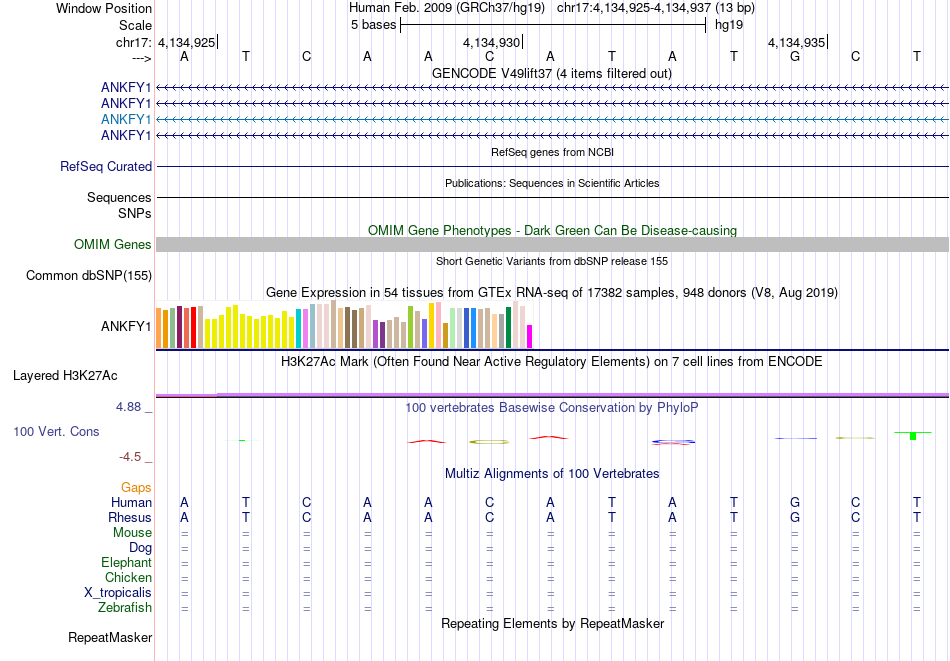The image size is (950, 661).
Task: Select the Elephant species label
Action: pos(127,562)
